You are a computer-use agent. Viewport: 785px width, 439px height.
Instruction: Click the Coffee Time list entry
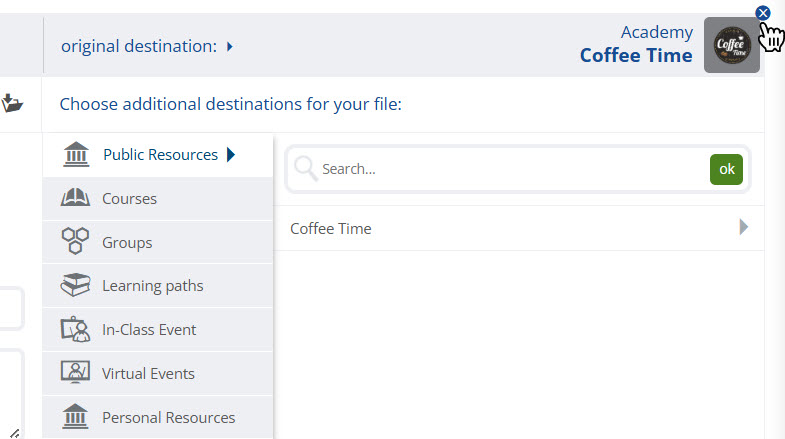(x=331, y=229)
